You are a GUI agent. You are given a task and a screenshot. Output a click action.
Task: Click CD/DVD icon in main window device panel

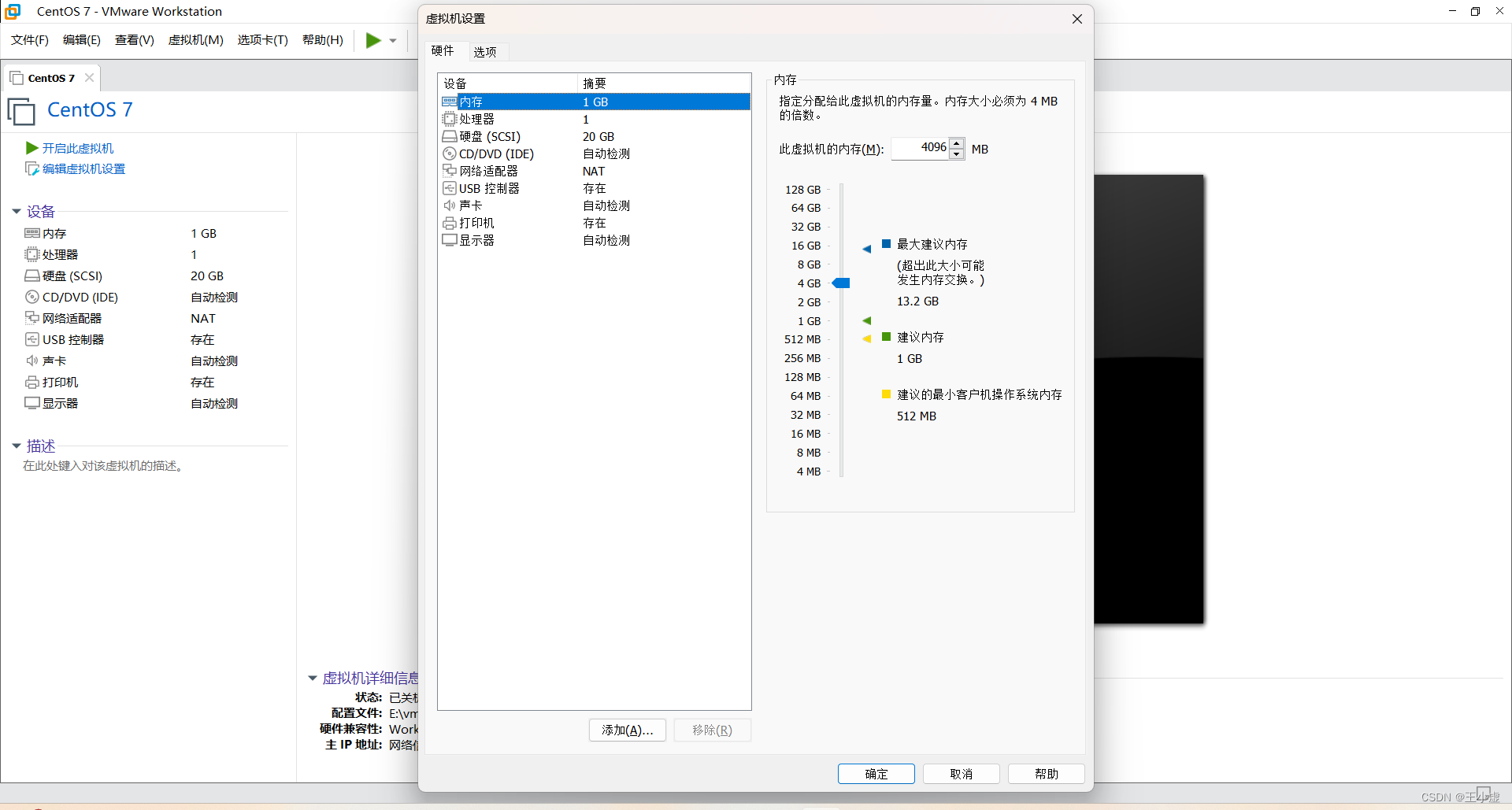32,297
